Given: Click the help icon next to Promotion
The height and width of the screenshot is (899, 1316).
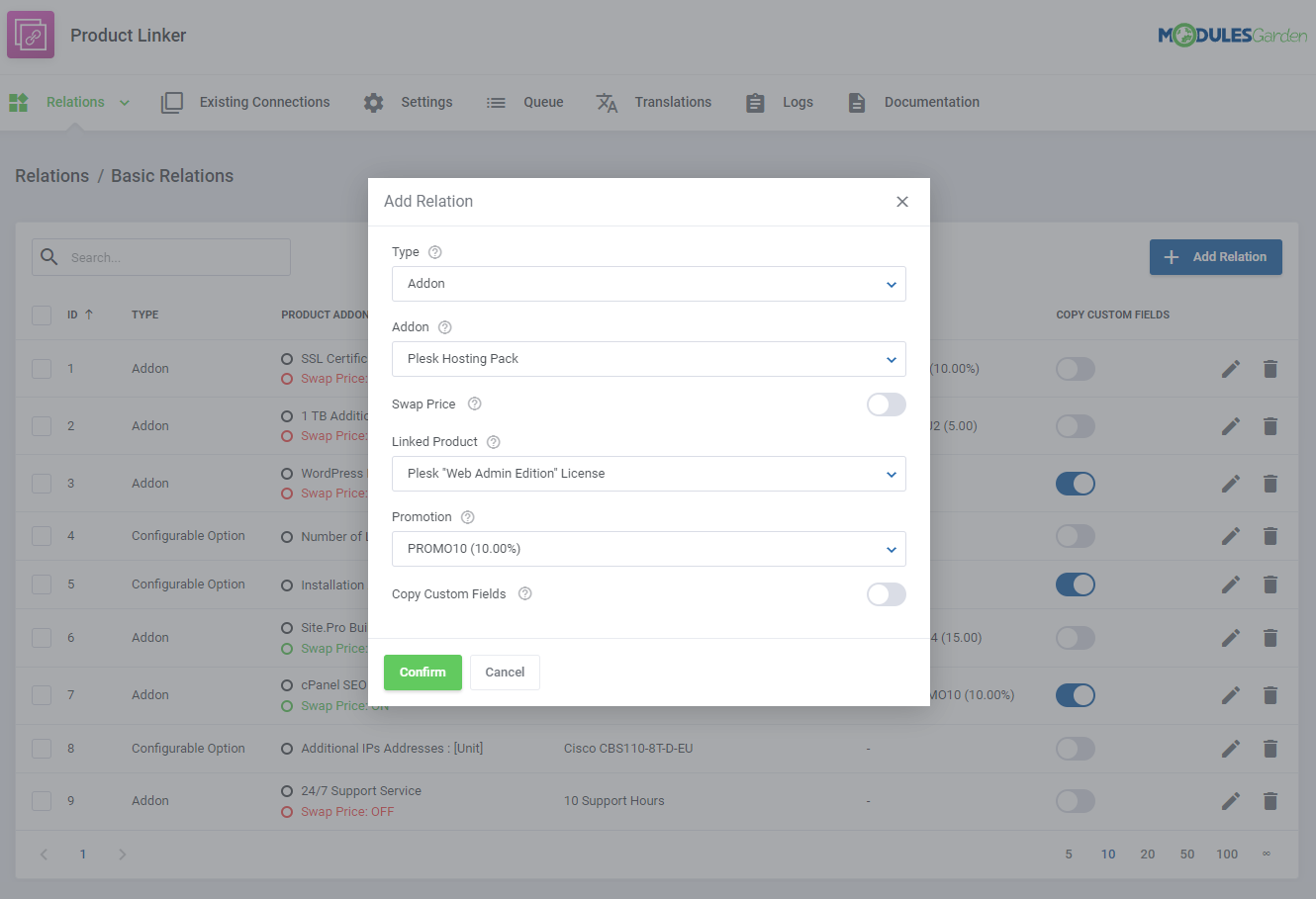Looking at the screenshot, I should point(468,517).
